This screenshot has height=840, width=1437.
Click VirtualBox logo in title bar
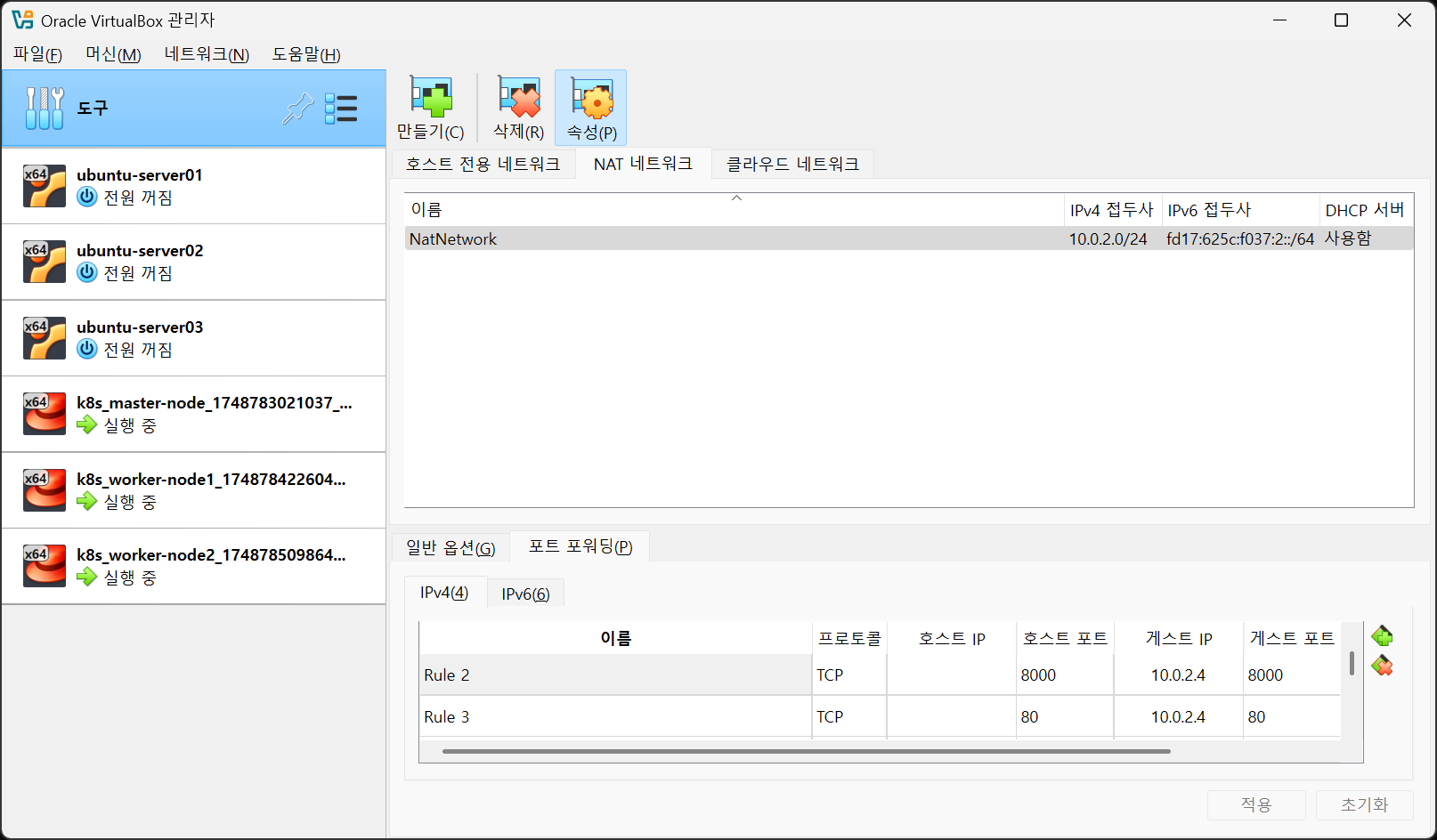click(22, 20)
